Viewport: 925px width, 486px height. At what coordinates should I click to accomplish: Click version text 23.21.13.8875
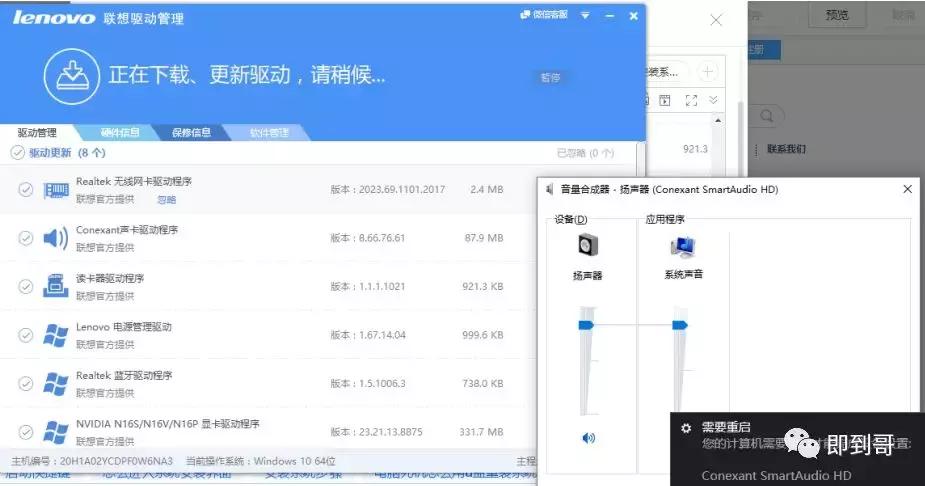391,432
